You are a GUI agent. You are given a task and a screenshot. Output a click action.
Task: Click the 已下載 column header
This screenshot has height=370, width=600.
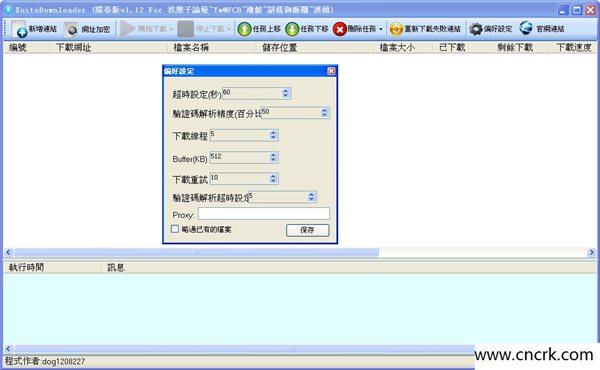pos(462,47)
